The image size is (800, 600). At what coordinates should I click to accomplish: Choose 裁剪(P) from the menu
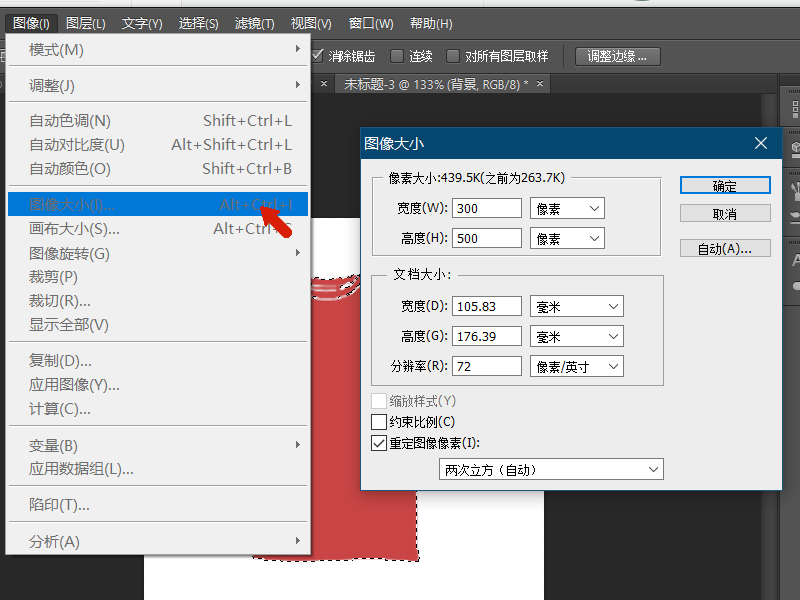158,277
